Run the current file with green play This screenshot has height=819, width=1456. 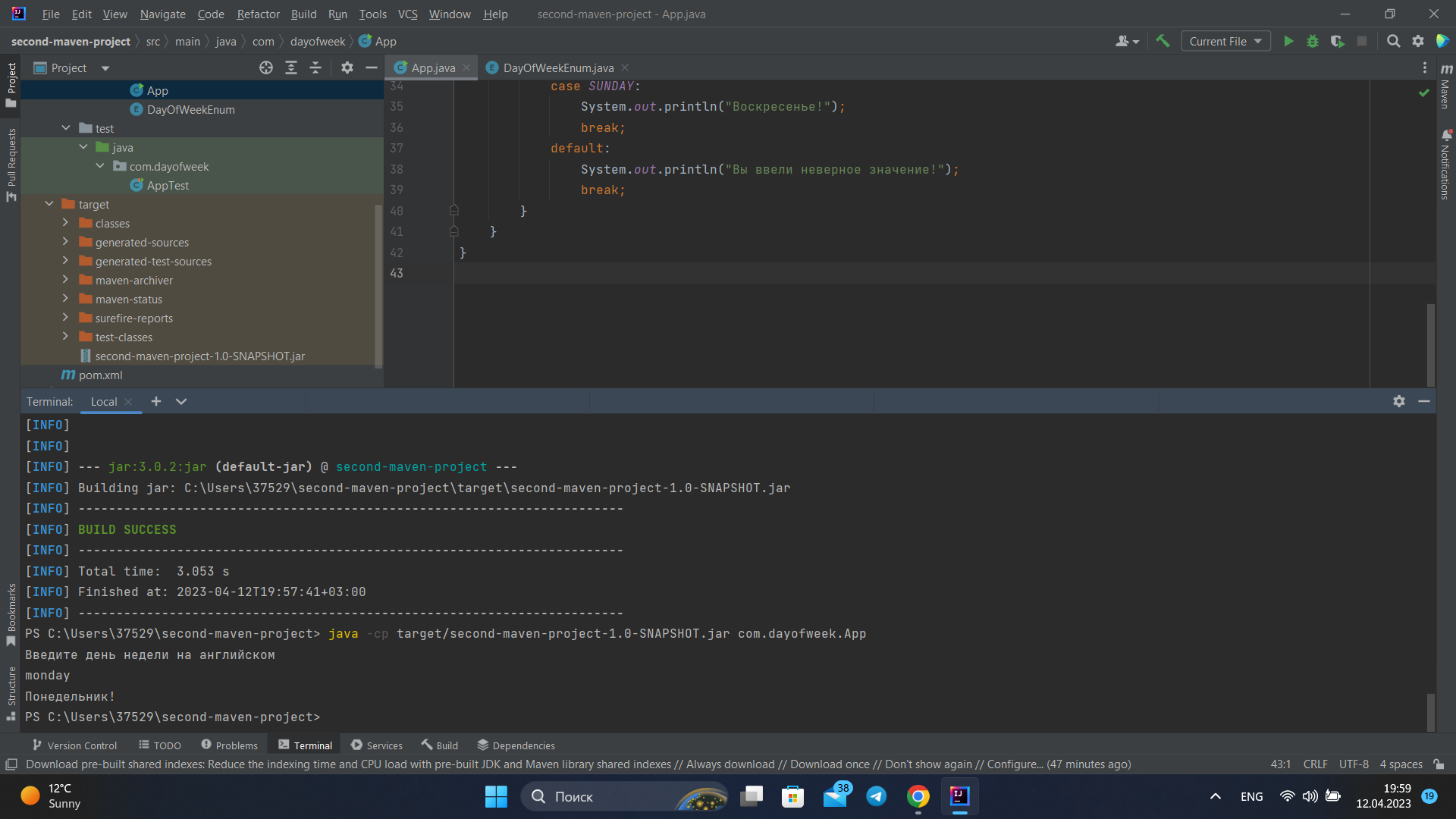point(1288,42)
